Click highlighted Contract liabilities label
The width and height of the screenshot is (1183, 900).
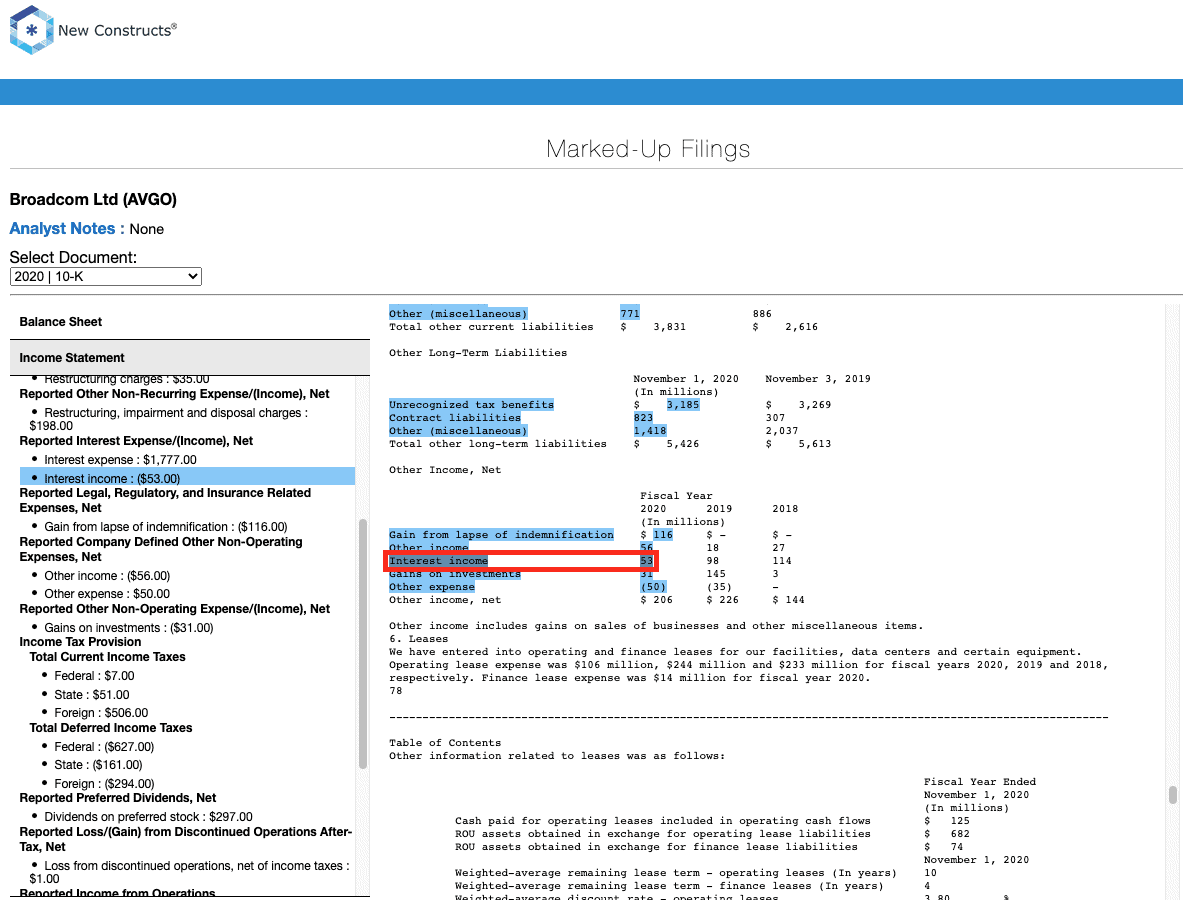[x=454, y=418]
